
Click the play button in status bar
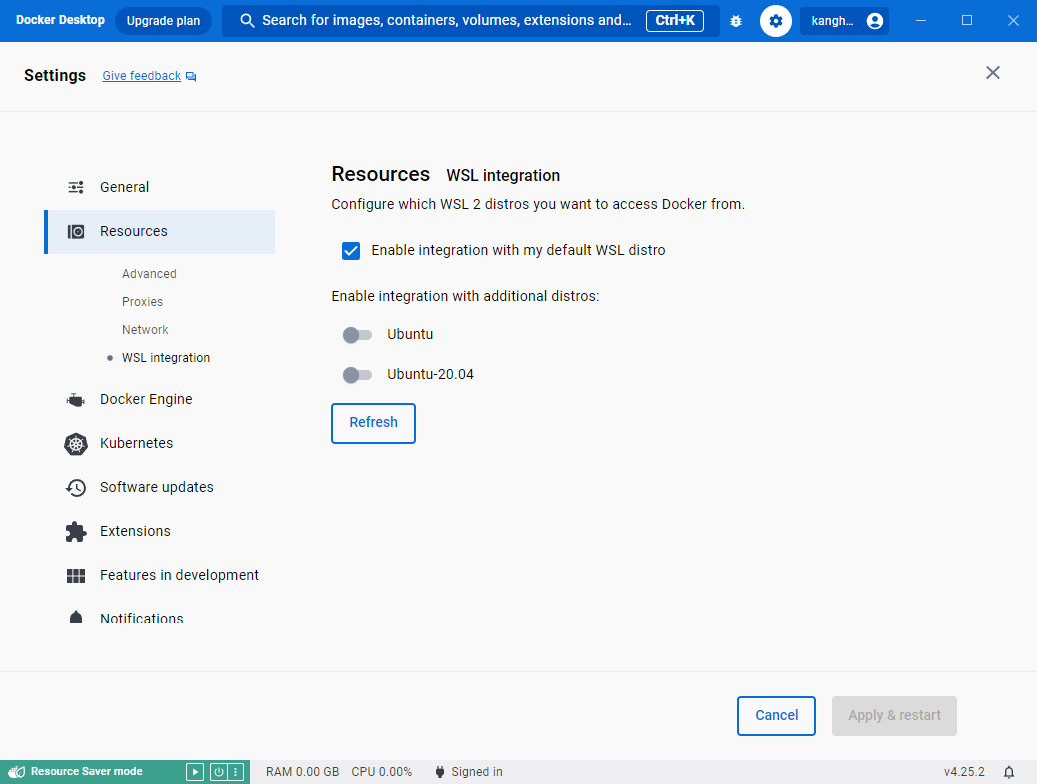pos(194,771)
